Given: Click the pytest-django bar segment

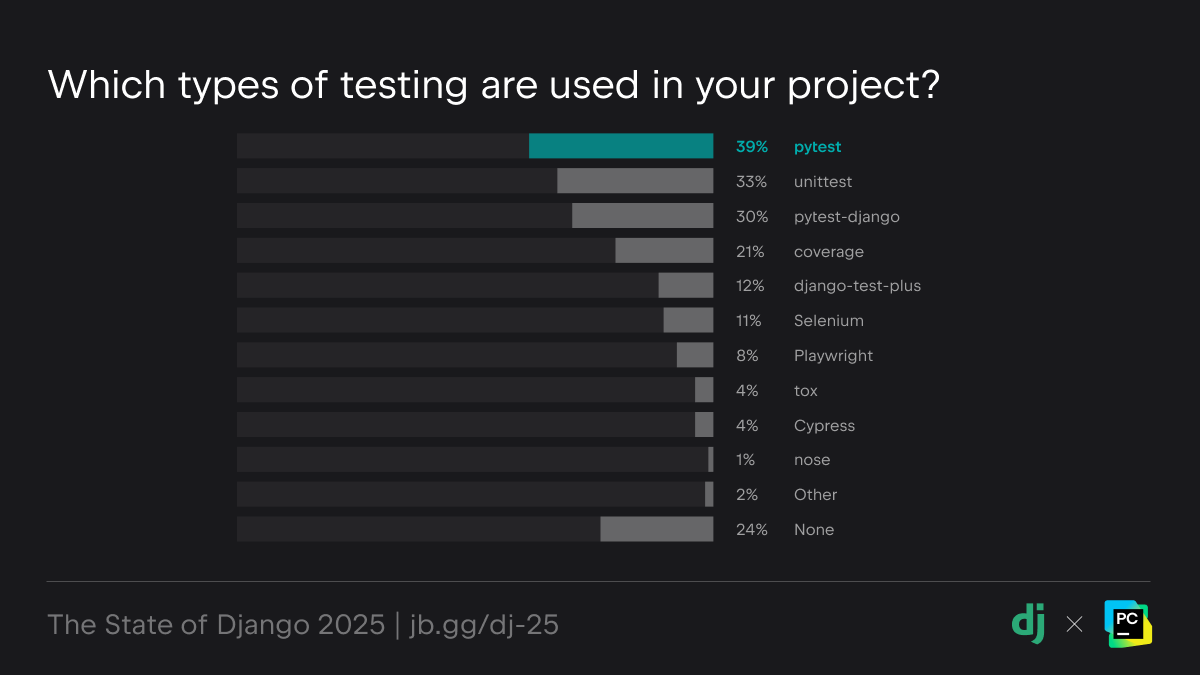Looking at the screenshot, I should [642, 216].
